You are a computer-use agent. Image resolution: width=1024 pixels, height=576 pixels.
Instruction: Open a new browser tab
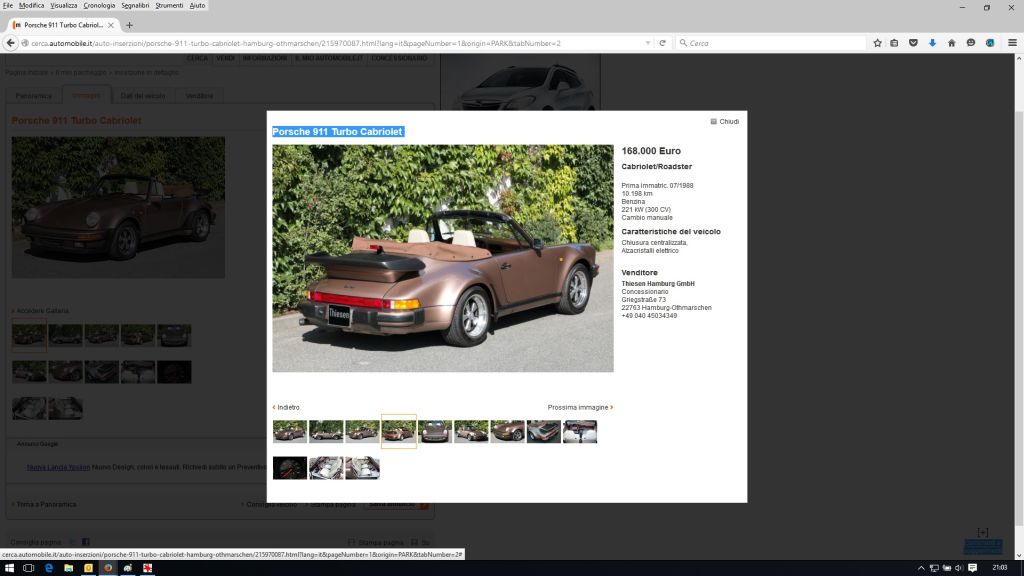[129, 25]
